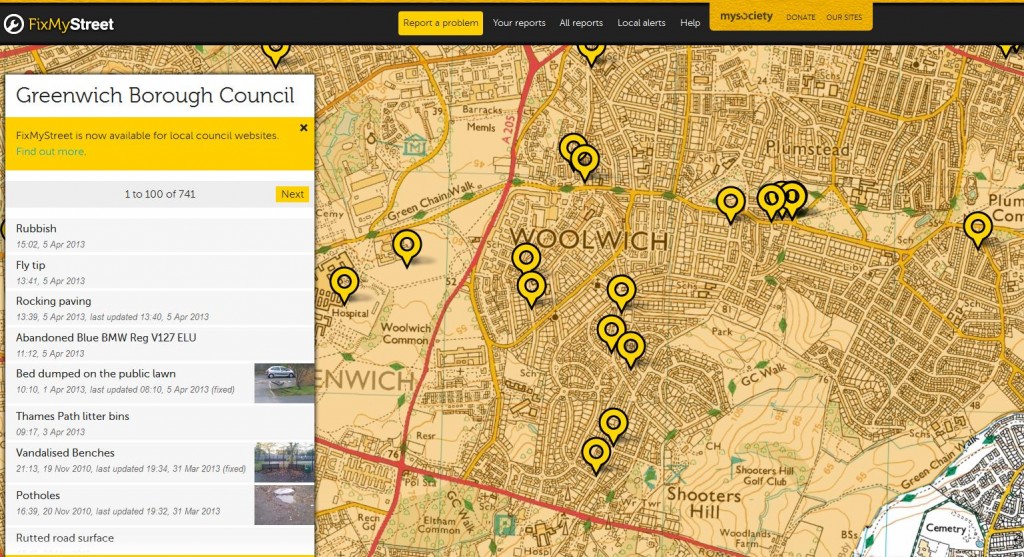This screenshot has width=1024, height=557.
Task: Click the mySociety logo link
Action: 746,16
